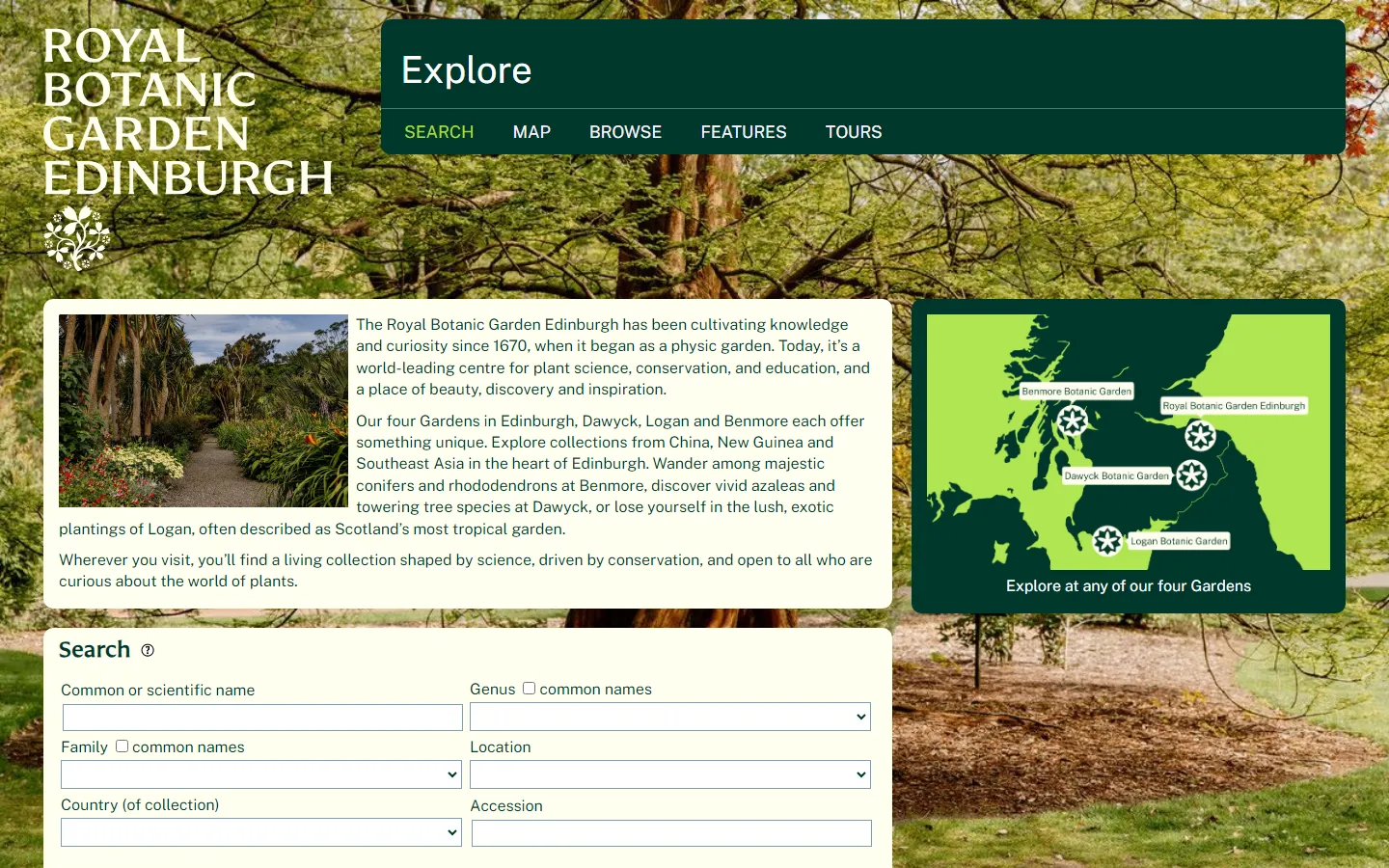Open the Family dropdown

(x=261, y=774)
